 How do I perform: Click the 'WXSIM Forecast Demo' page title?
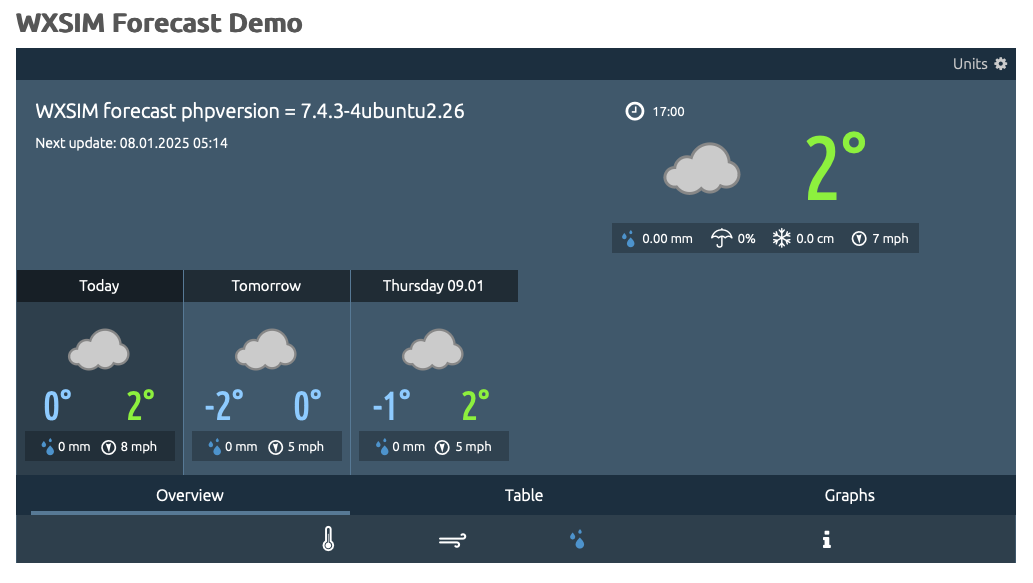coord(159,23)
